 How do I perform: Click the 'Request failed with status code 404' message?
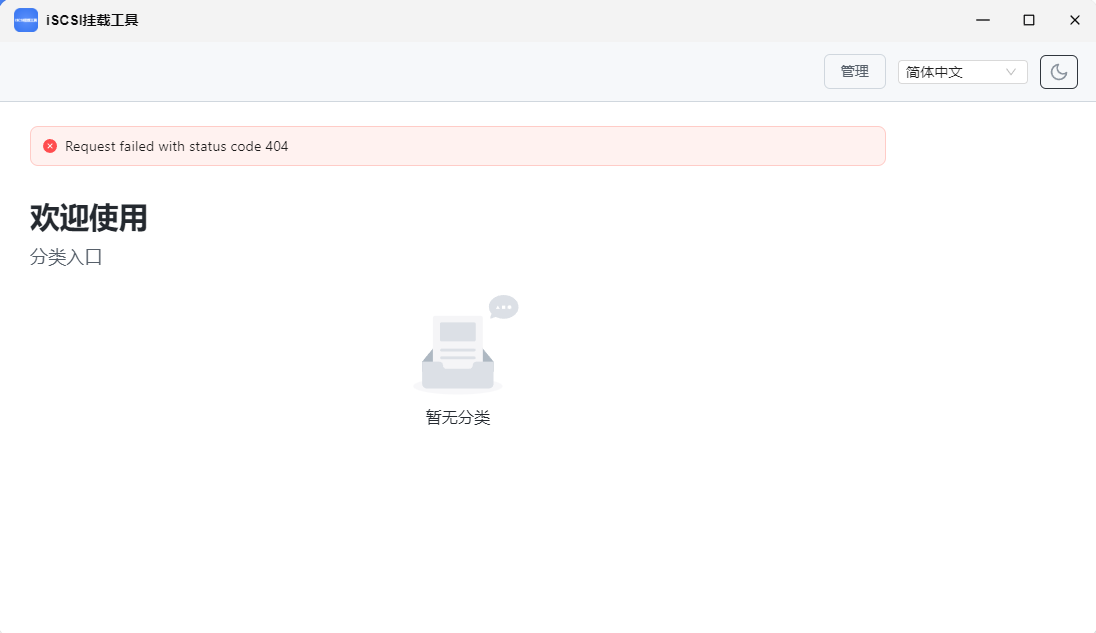(176, 146)
